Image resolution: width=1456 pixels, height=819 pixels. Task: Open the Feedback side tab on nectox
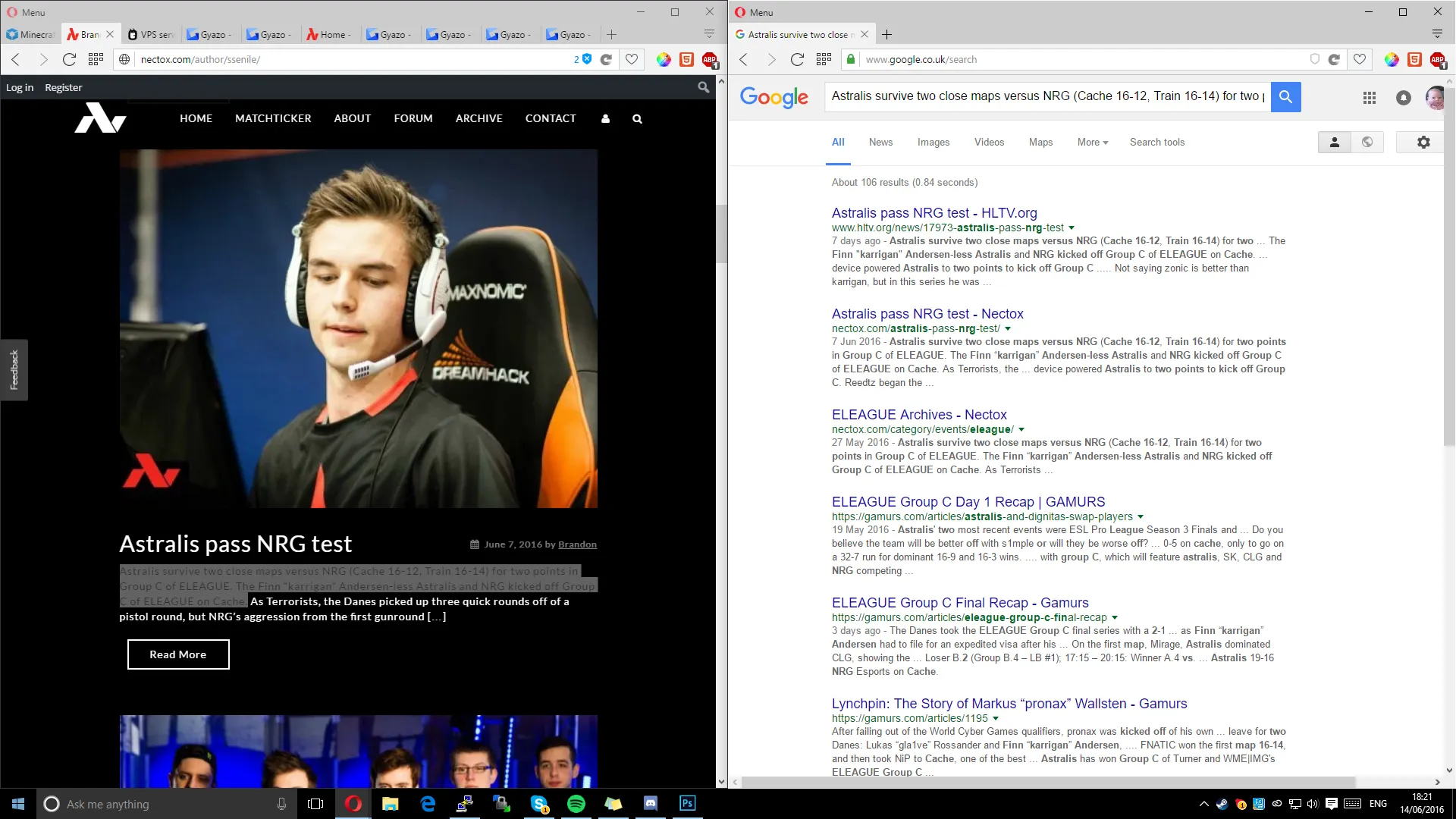(x=14, y=369)
